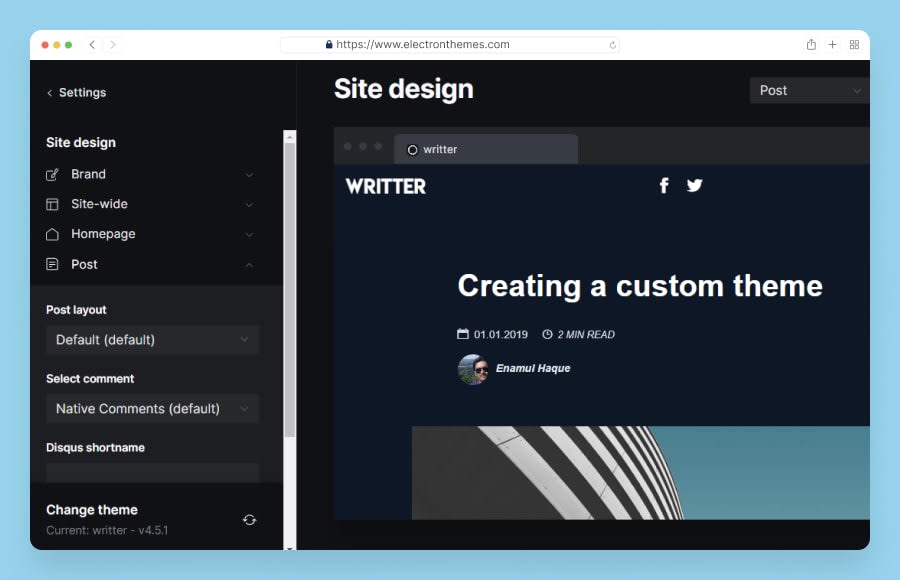
Task: Click the Site-wide layout icon
Action: pyautogui.click(x=52, y=204)
